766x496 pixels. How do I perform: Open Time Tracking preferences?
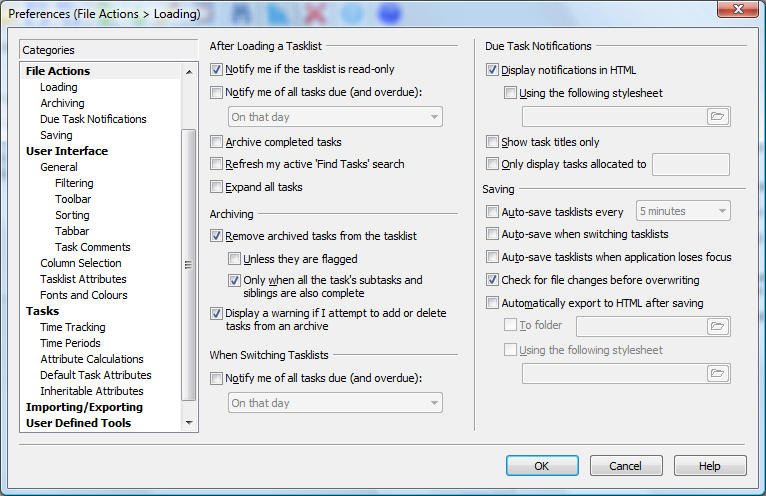(73, 327)
